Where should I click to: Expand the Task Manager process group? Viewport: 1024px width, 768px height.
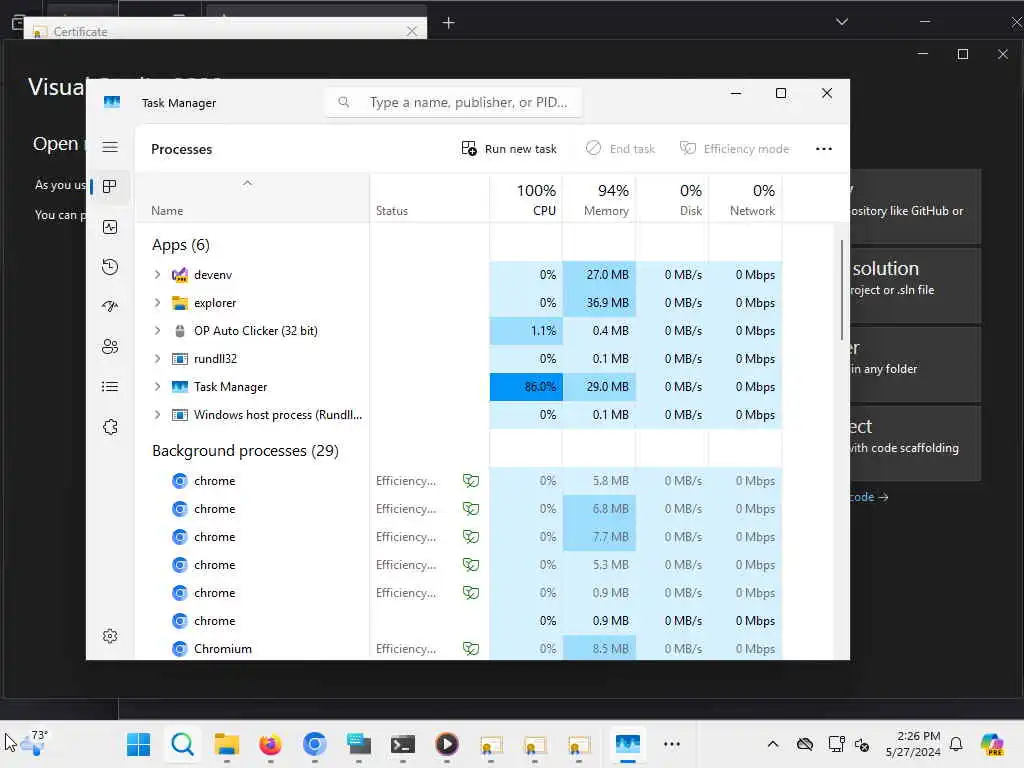[x=157, y=387]
